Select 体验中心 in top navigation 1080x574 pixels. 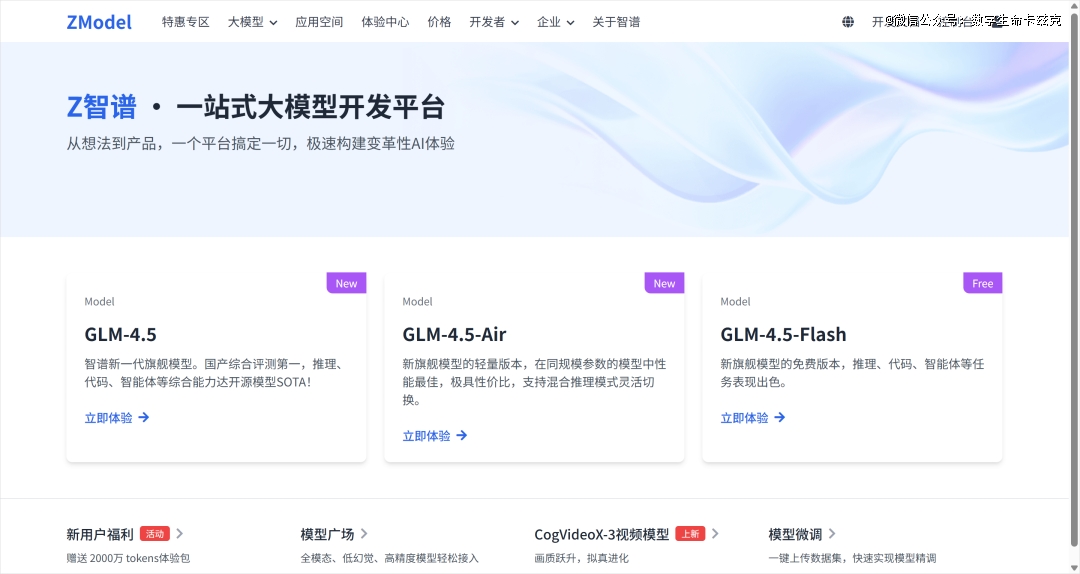click(385, 22)
